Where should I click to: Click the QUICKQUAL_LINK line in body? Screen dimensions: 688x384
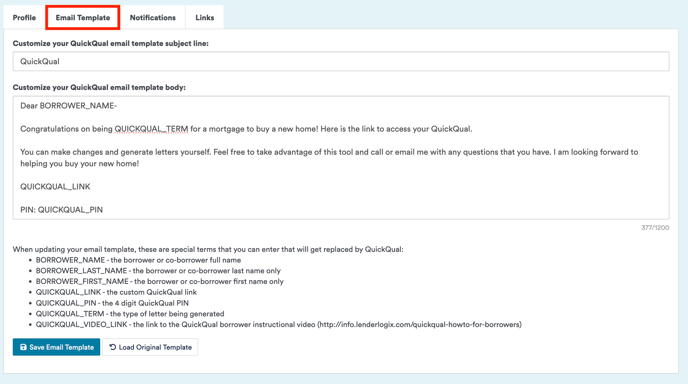[x=55, y=187]
